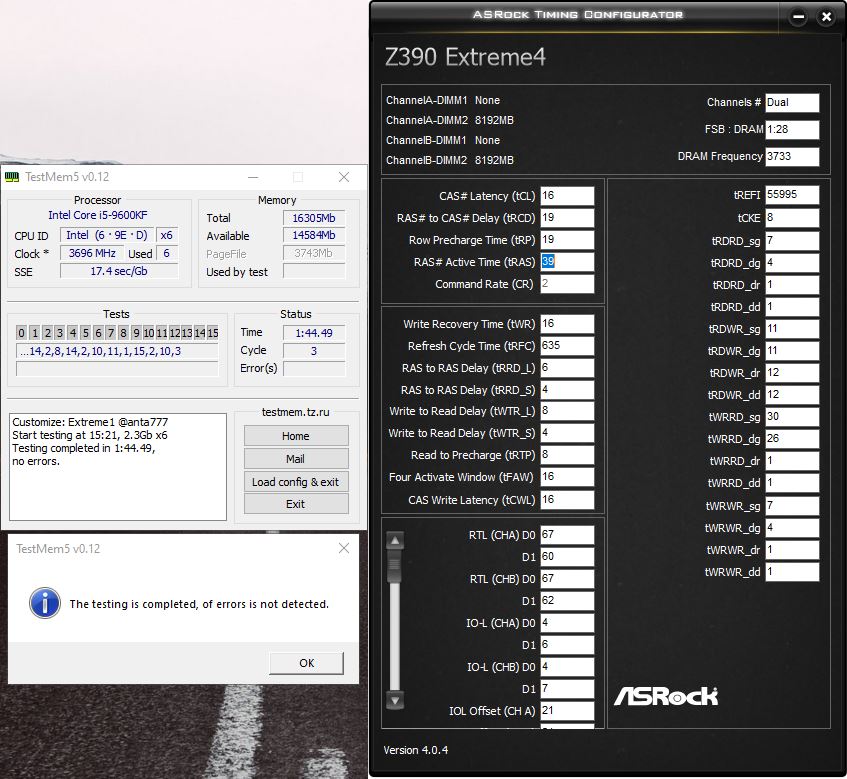Click the tWRWR_dd value field
This screenshot has width=847, height=779.
coord(792,572)
